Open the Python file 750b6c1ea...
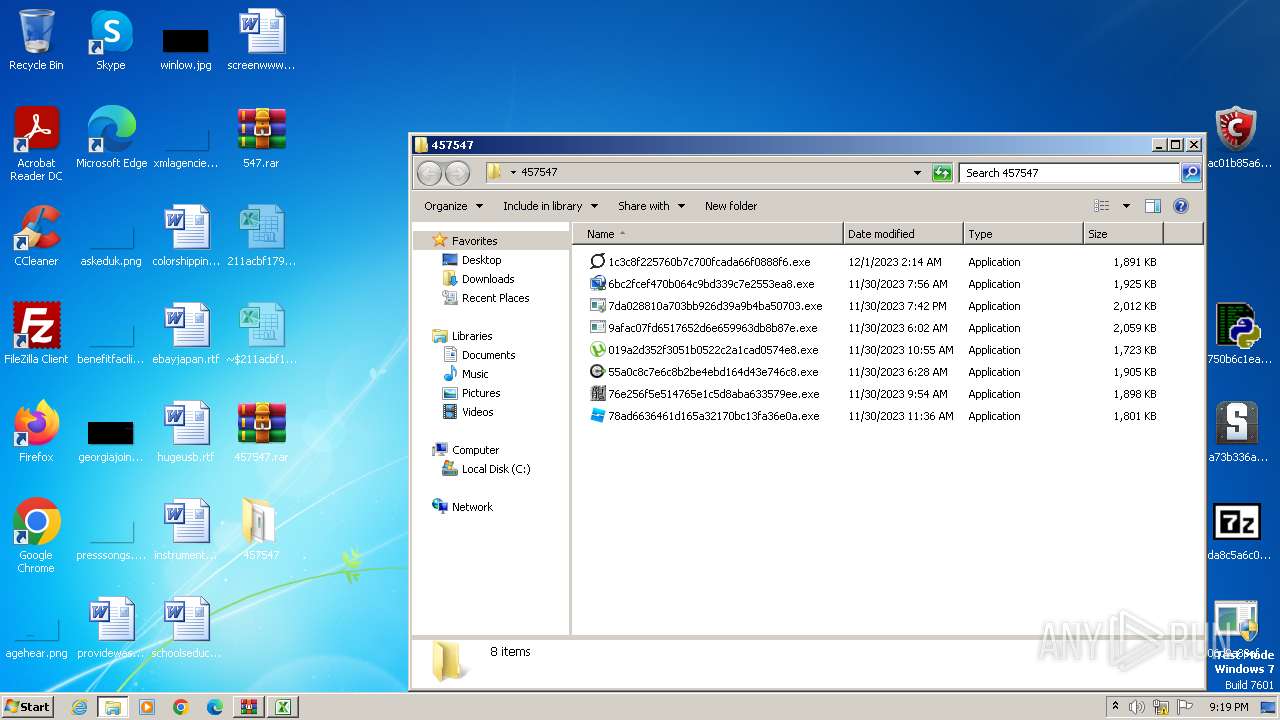 1238,334
